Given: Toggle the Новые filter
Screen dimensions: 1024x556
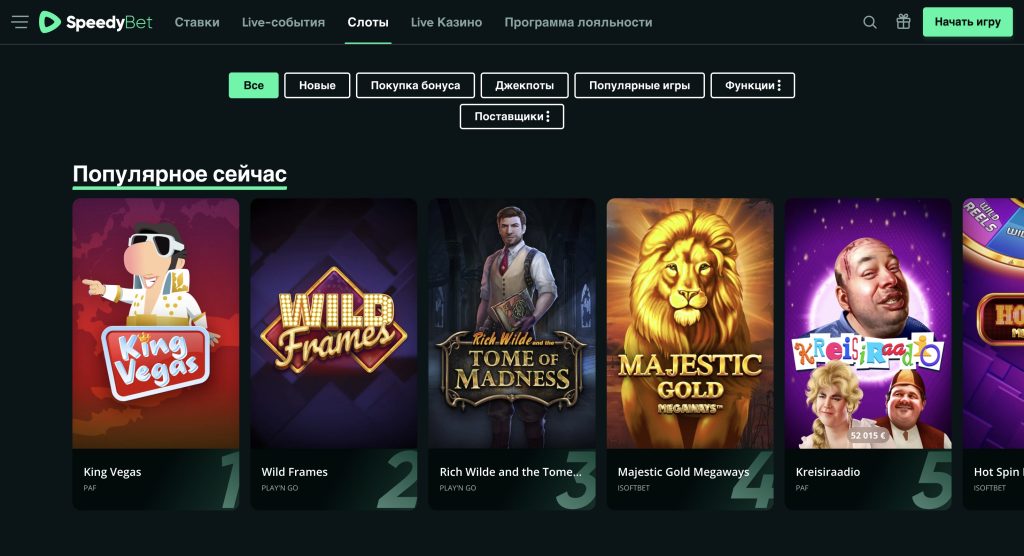Looking at the screenshot, I should point(317,86).
